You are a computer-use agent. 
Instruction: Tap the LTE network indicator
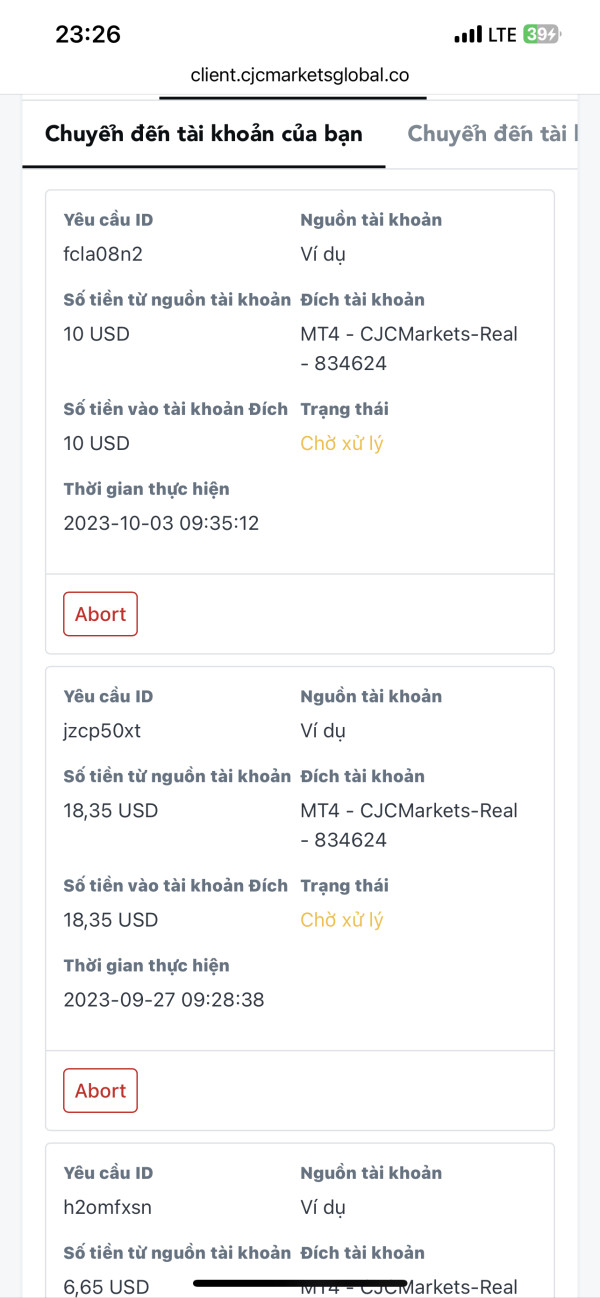pyautogui.click(x=502, y=35)
